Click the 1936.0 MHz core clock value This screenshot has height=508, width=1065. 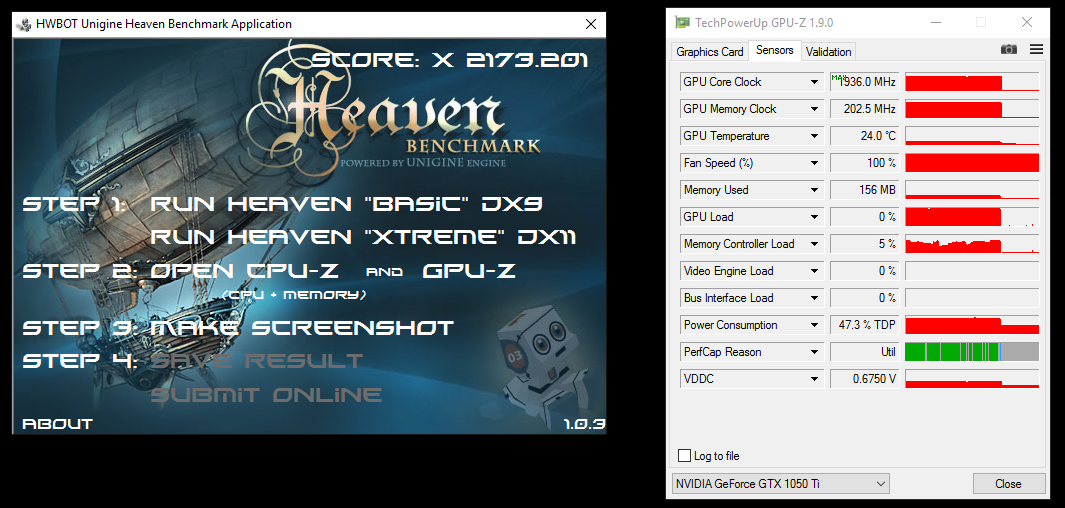pos(865,82)
